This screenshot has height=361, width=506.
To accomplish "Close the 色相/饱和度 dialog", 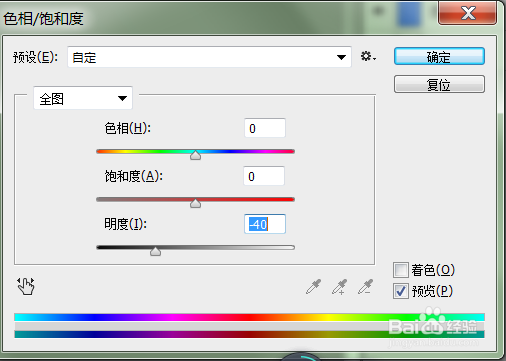I will 468,13.
